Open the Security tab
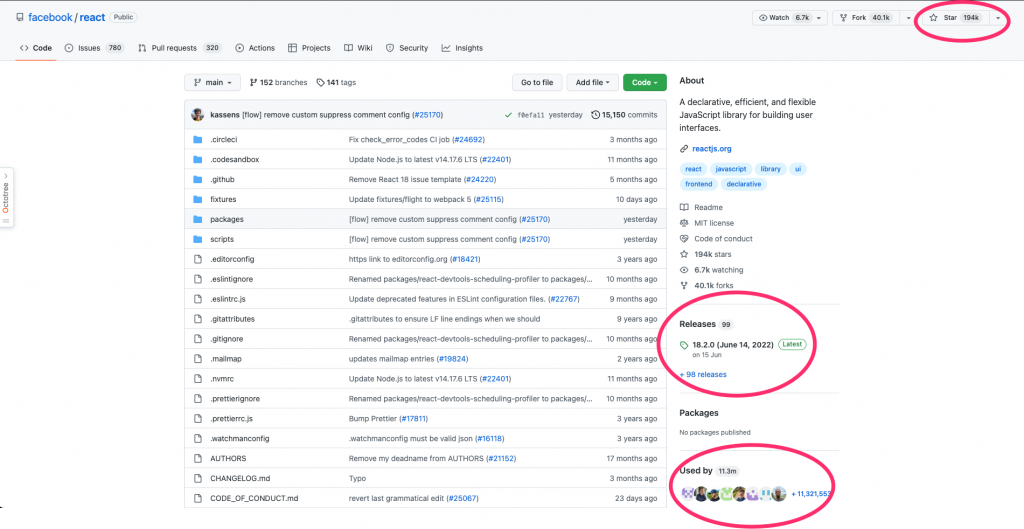 pos(407,48)
